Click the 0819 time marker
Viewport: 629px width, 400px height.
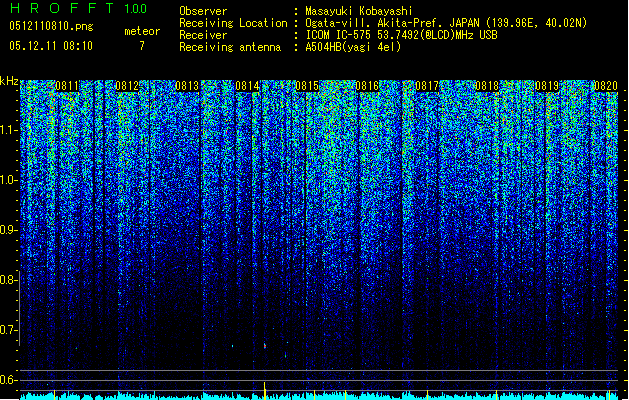coord(547,86)
